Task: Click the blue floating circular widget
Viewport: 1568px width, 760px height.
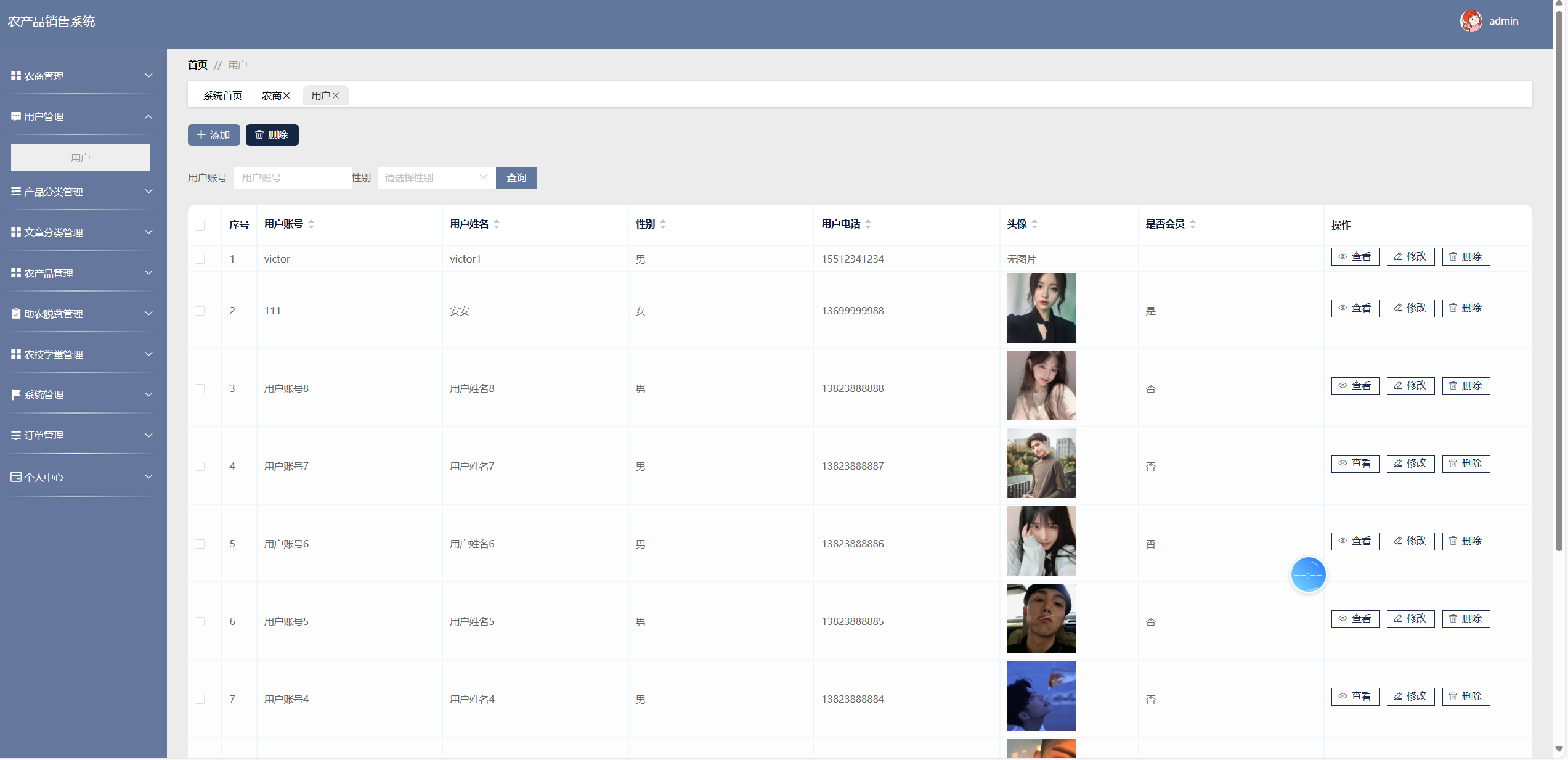Action: coord(1308,574)
